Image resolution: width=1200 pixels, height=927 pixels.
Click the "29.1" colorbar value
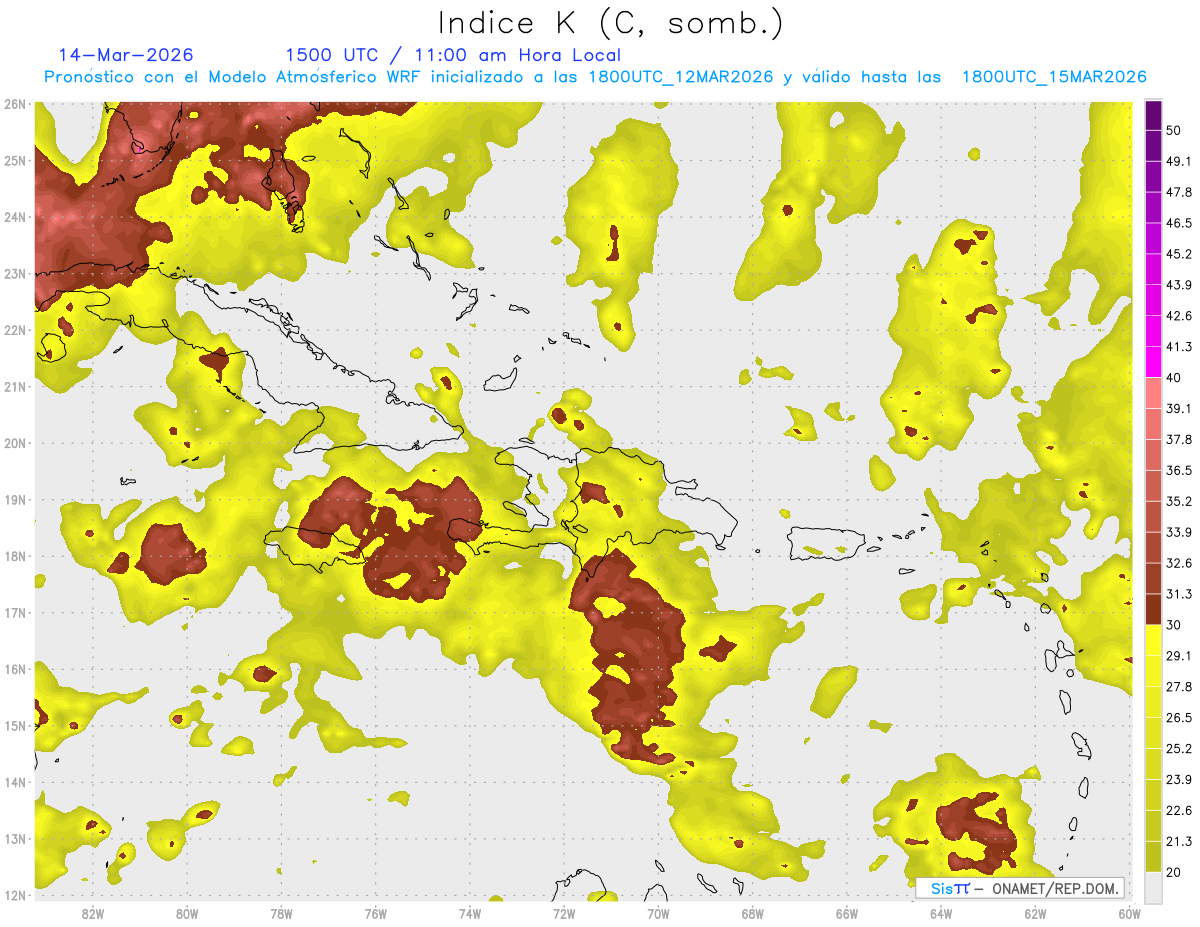tap(1179, 656)
